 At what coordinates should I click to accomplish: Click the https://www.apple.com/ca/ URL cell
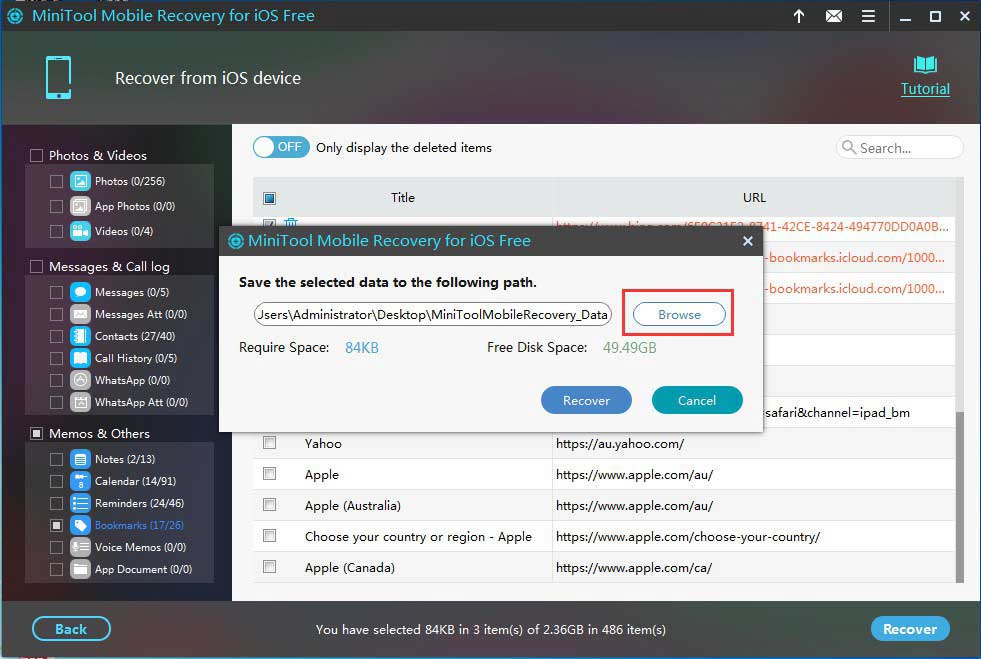click(634, 568)
